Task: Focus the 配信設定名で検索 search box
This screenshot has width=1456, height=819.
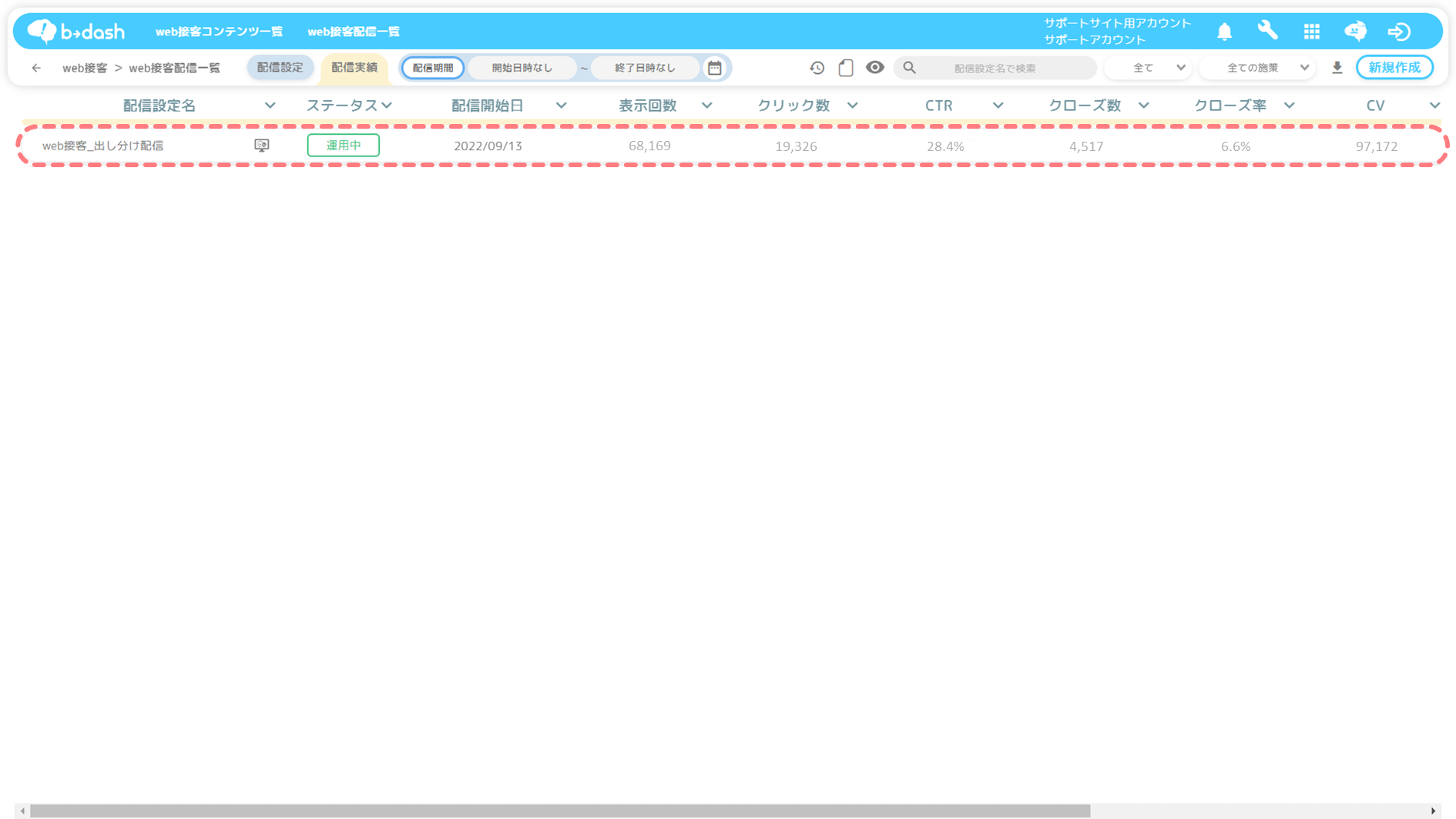Action: click(995, 68)
